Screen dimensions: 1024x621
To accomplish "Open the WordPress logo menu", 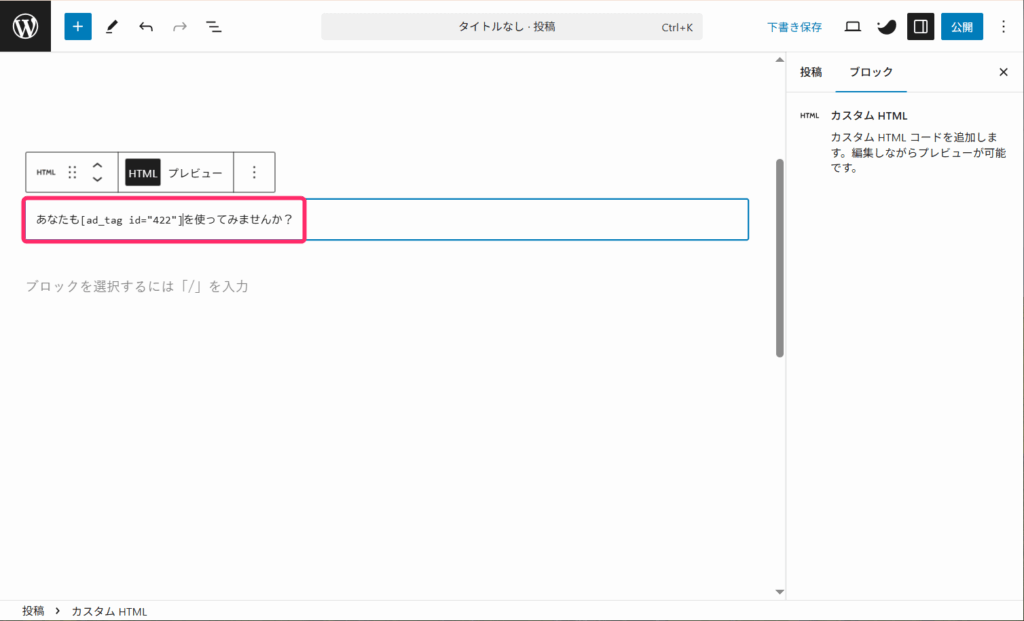I will click(25, 26).
